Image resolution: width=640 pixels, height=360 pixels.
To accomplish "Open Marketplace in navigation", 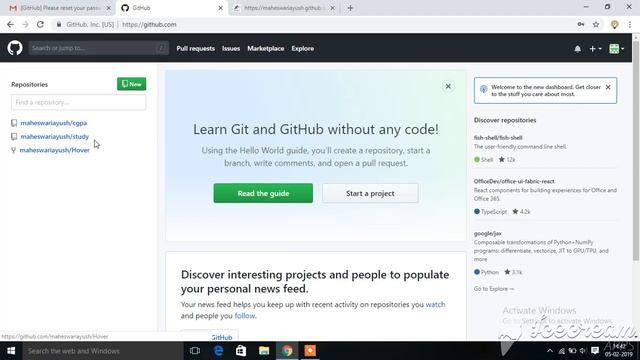I will (x=266, y=48).
